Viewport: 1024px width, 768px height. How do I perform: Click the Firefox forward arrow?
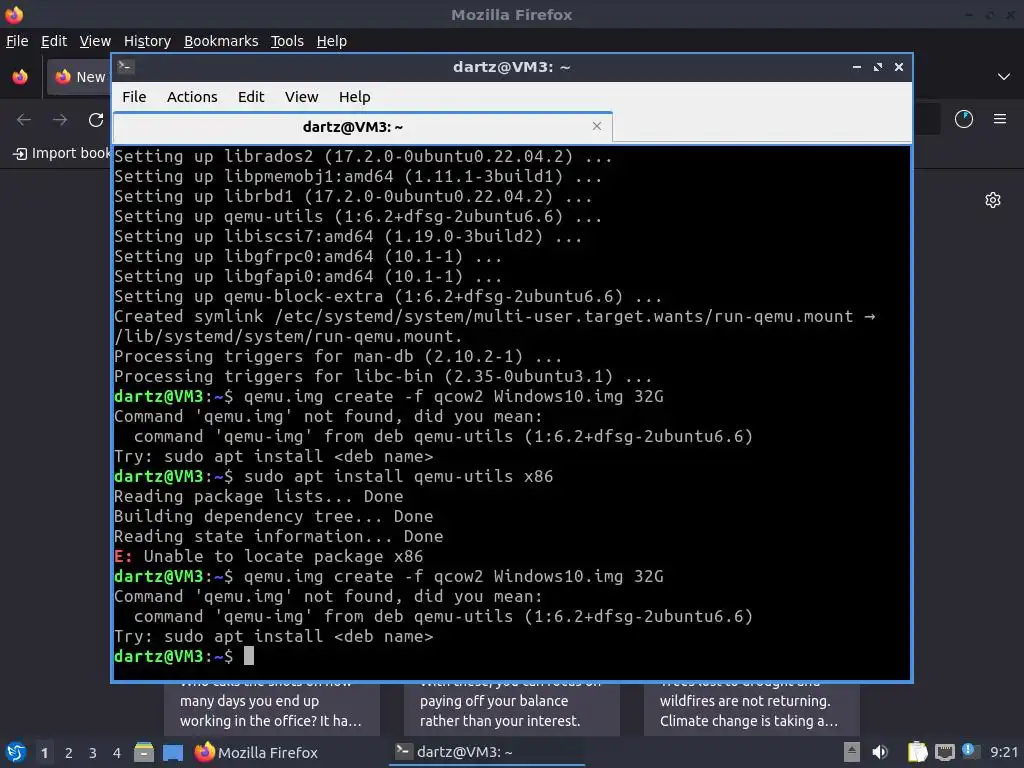pyautogui.click(x=59, y=120)
